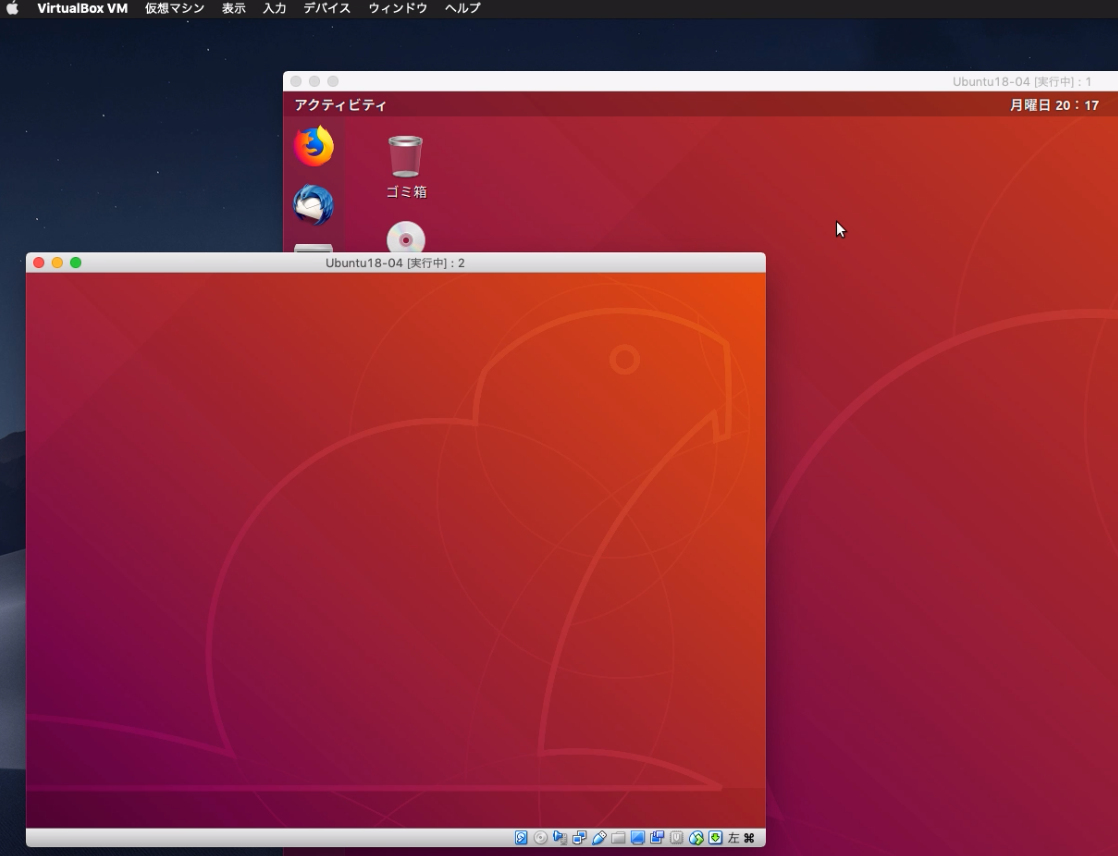Open the 仮想マシン menu
1118x856 pixels.
(175, 9)
